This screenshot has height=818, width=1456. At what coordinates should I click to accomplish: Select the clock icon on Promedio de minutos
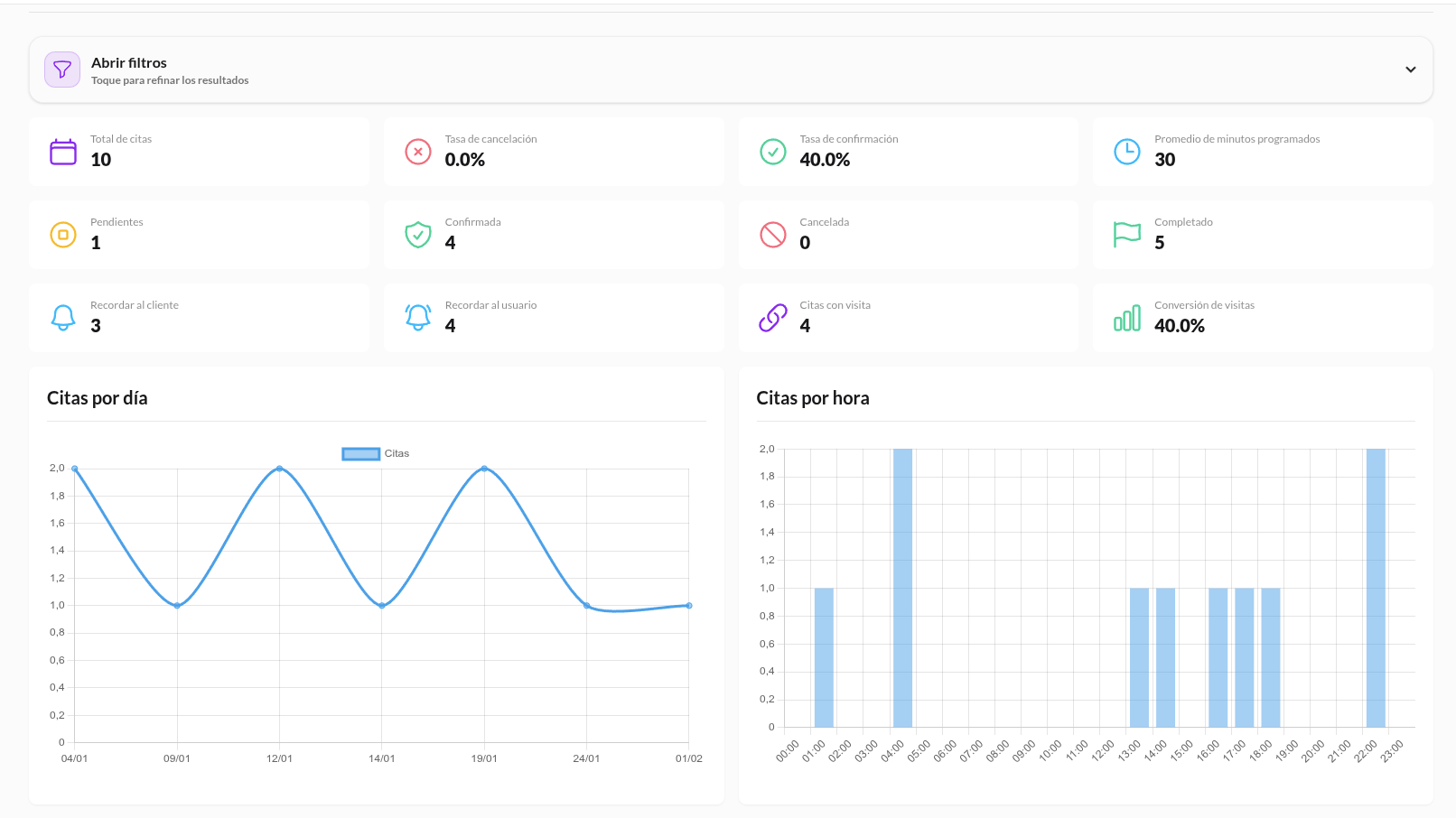[1127, 152]
